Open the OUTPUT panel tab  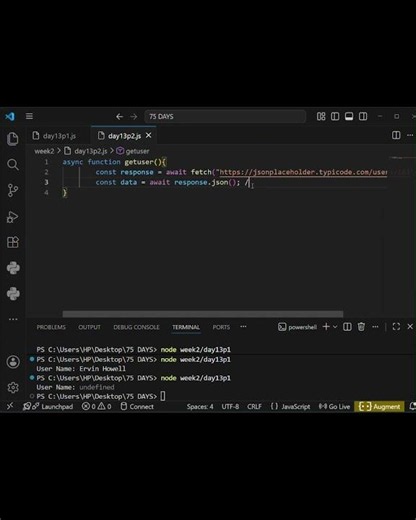(89, 327)
